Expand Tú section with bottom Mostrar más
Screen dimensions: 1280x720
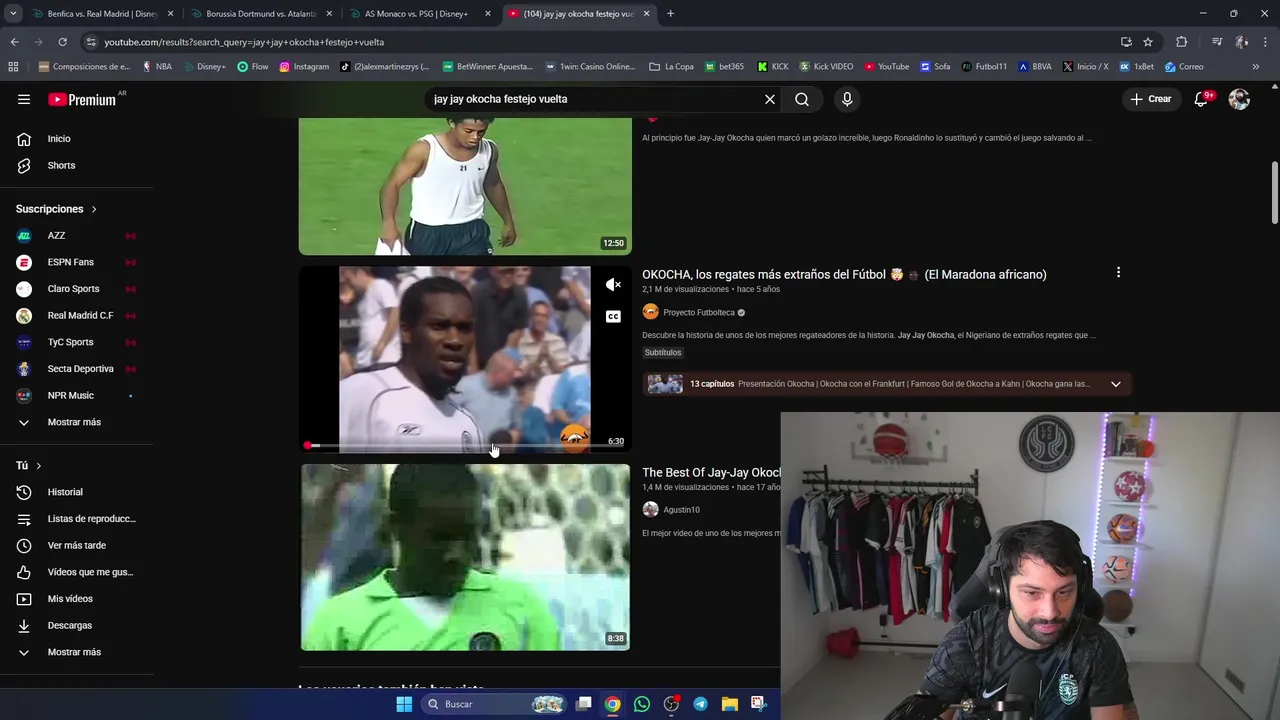pos(76,652)
